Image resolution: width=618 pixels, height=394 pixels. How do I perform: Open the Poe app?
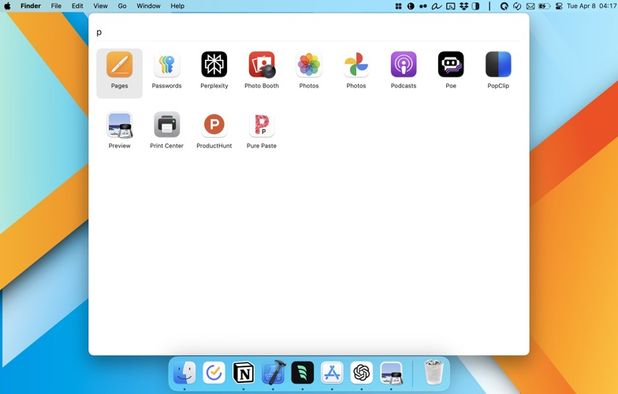pyautogui.click(x=451, y=64)
